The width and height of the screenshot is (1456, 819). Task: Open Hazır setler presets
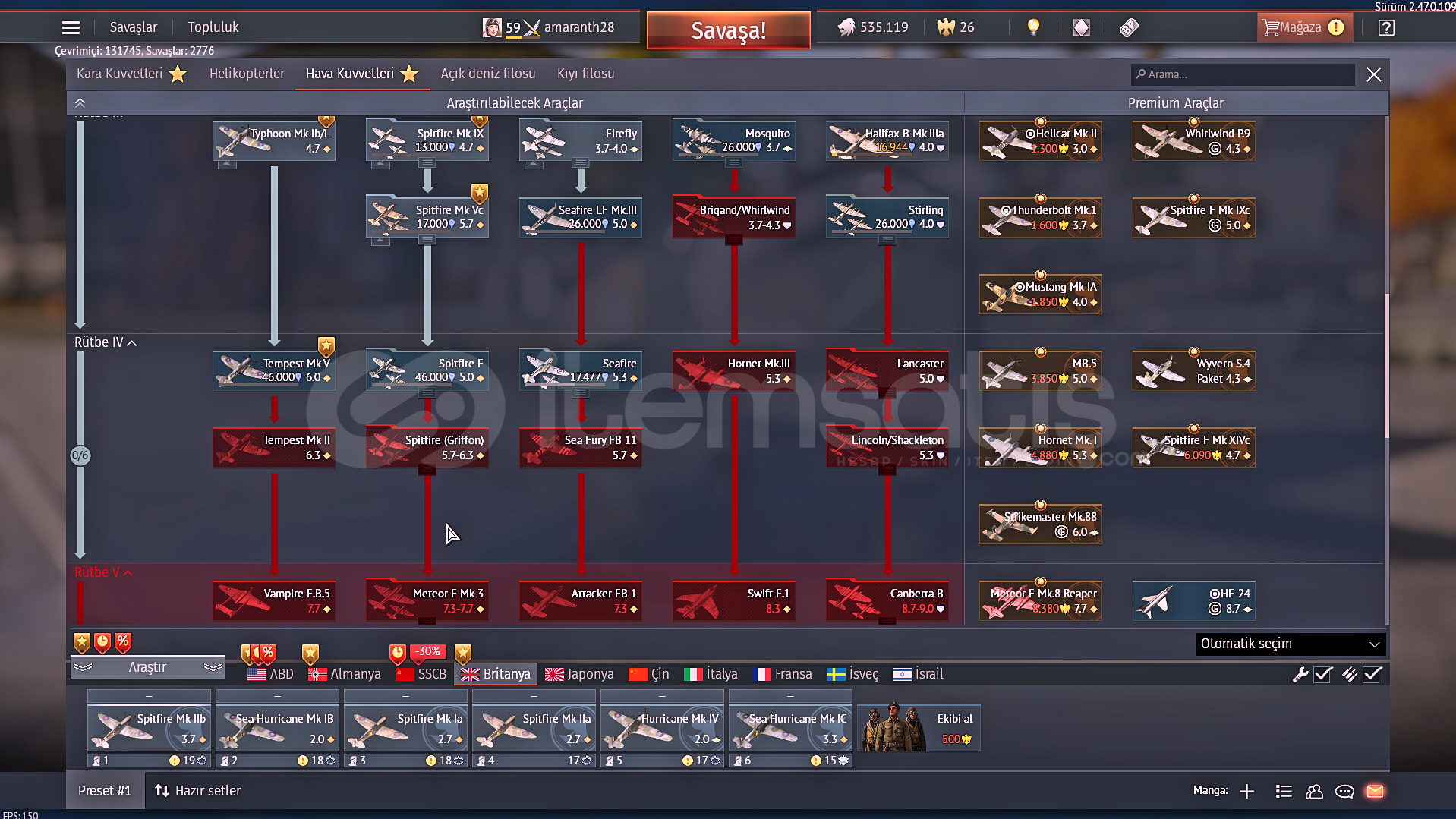[x=198, y=791]
